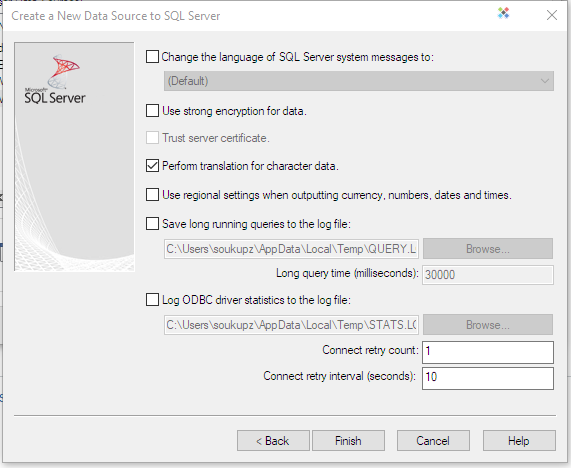Open the (Default) language dropdown
The width and height of the screenshot is (571, 468).
point(359,81)
